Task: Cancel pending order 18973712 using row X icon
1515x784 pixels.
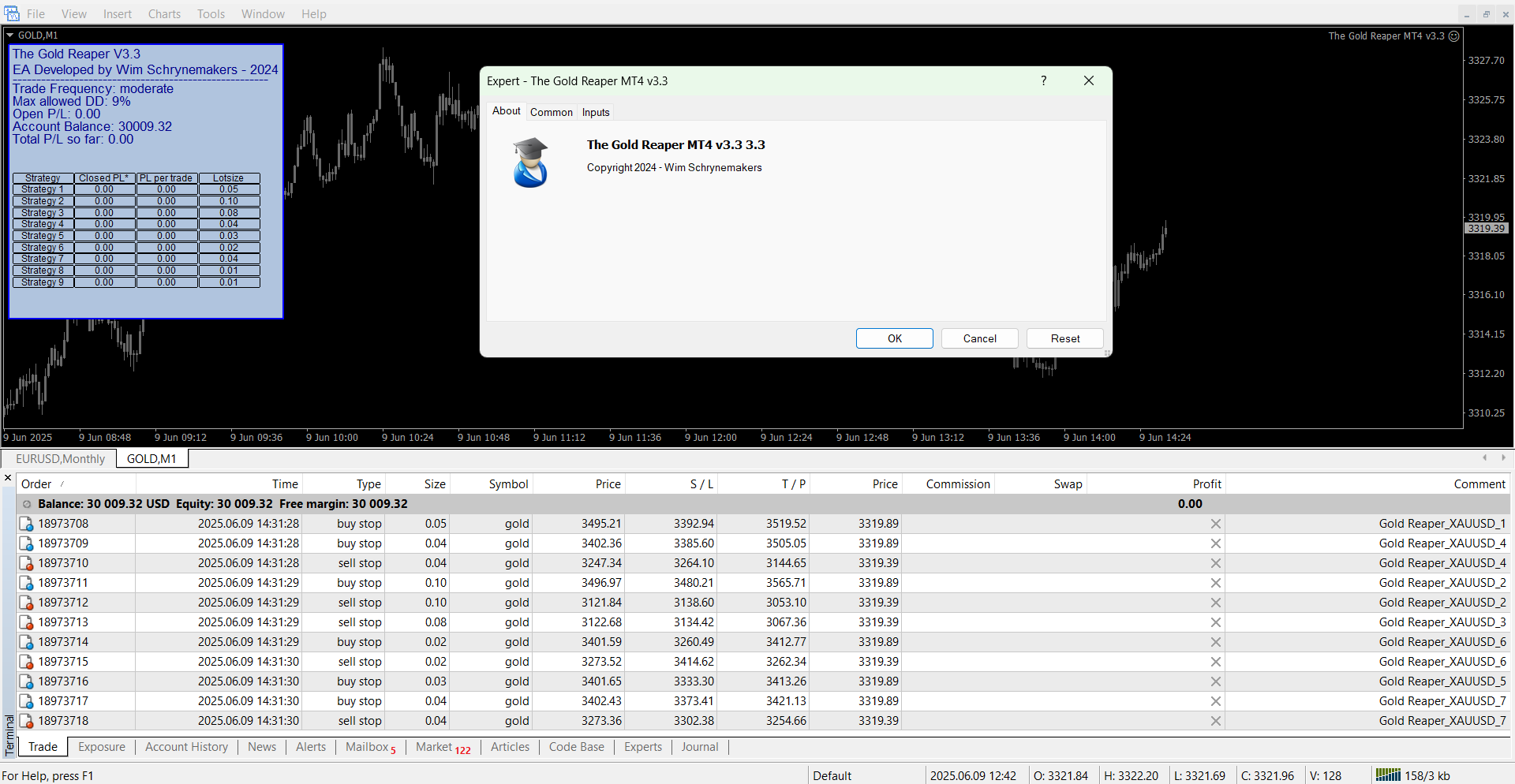Action: click(x=1215, y=603)
